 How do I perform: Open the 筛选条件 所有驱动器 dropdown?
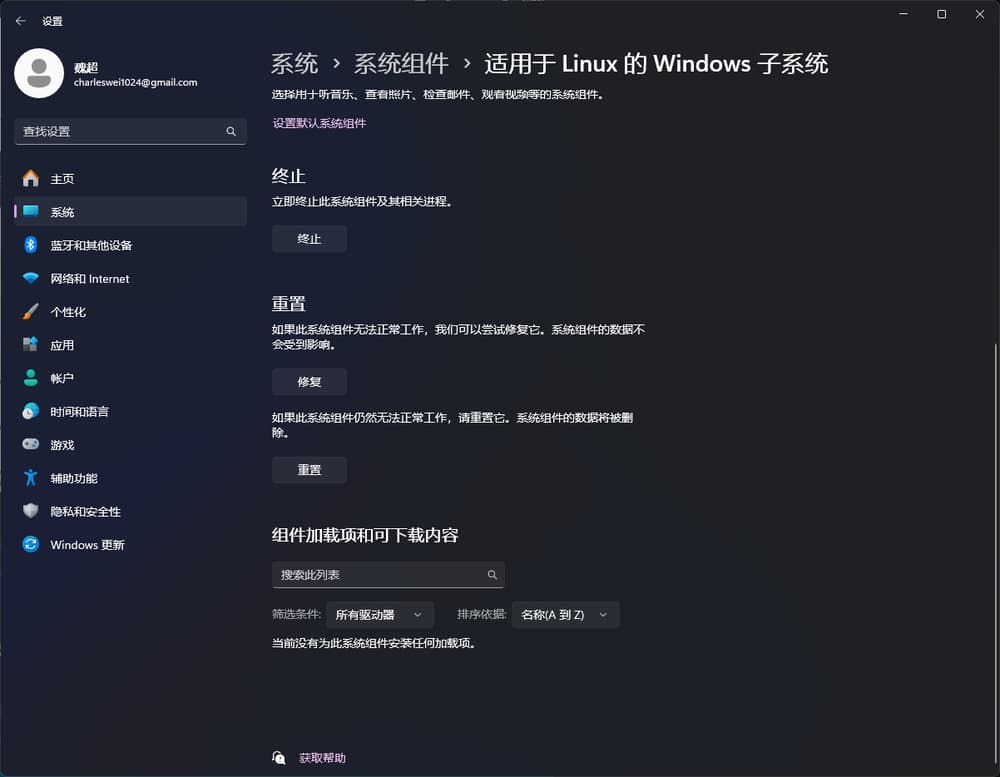pyautogui.click(x=380, y=615)
